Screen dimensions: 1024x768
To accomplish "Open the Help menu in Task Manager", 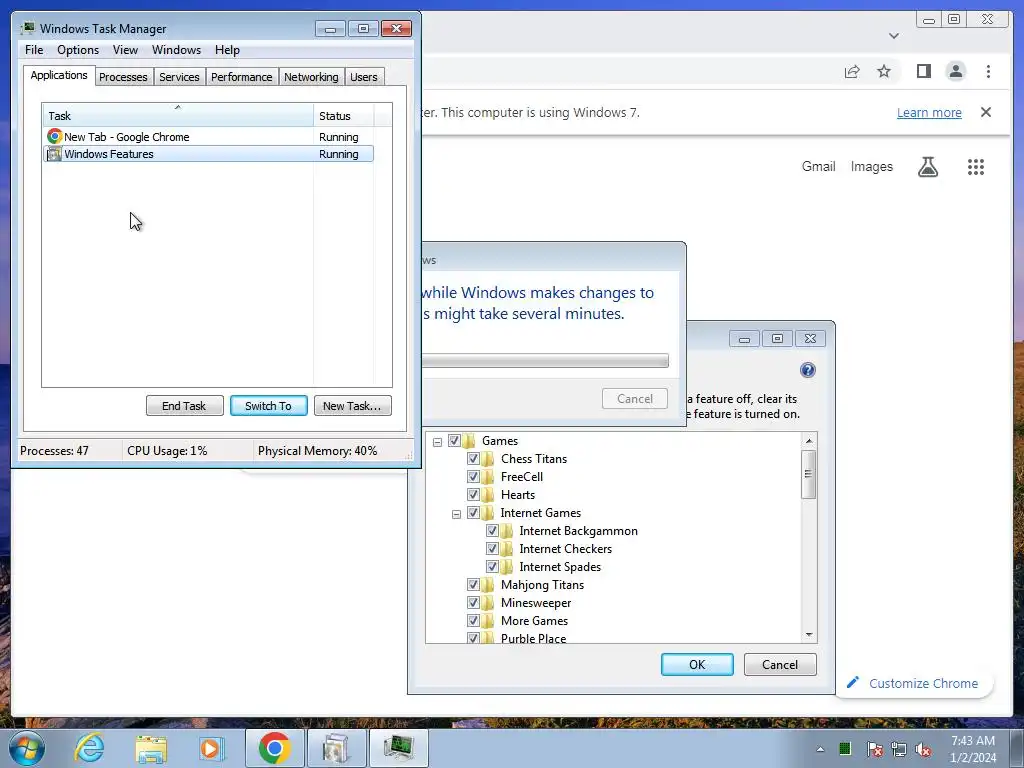I will point(227,50).
